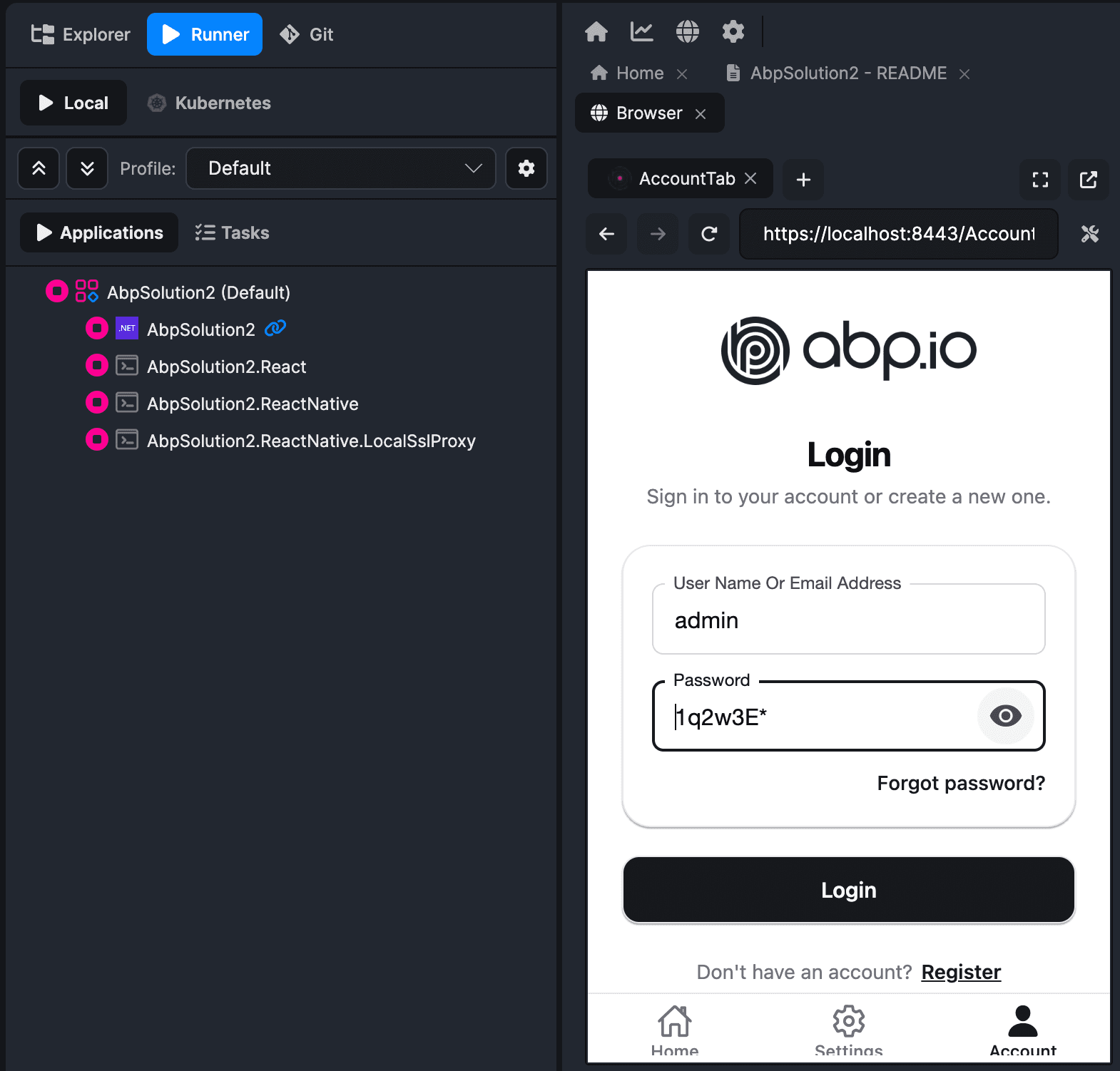The width and height of the screenshot is (1120, 1071).
Task: Close the AccountTab tab
Action: coord(750,178)
